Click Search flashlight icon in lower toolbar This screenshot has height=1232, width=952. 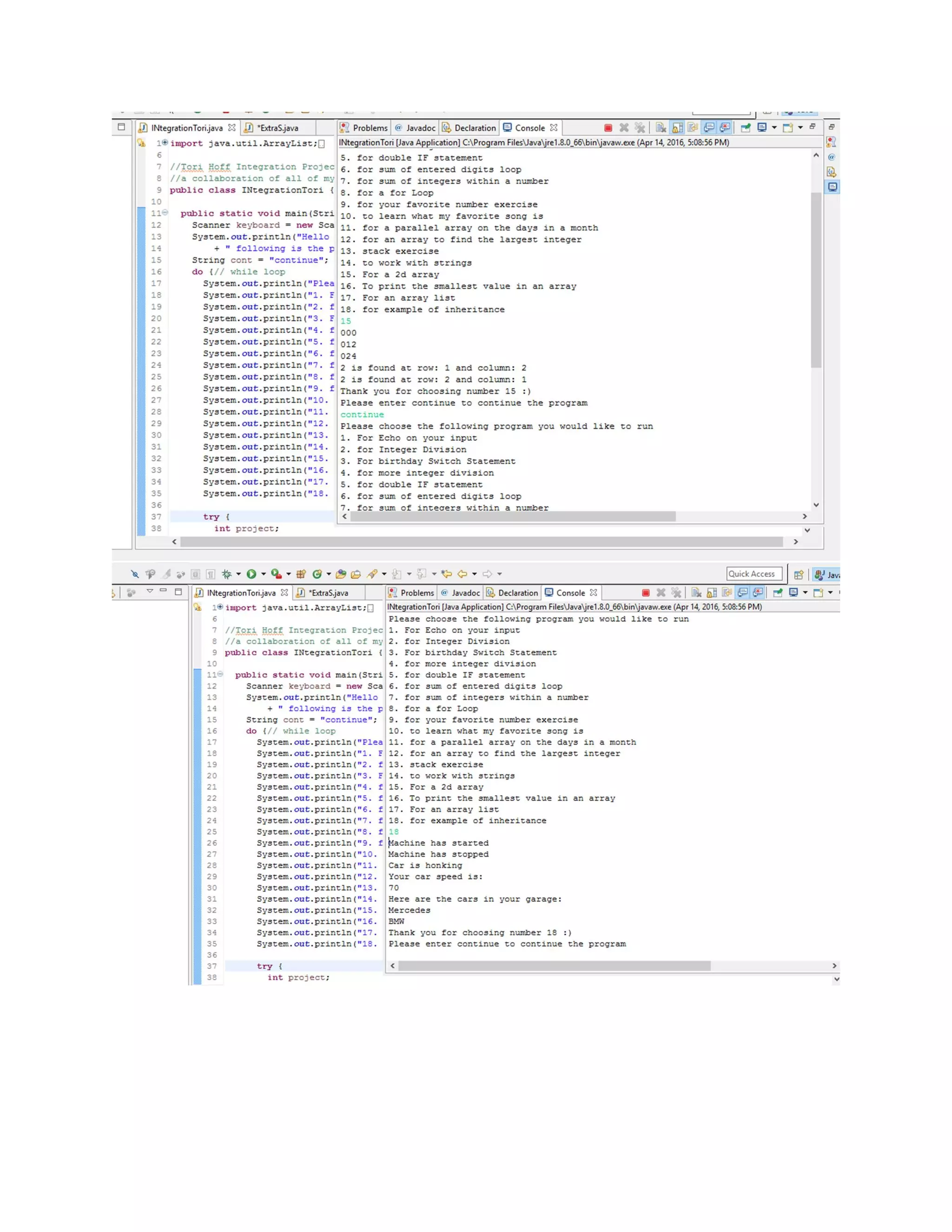coord(372,574)
